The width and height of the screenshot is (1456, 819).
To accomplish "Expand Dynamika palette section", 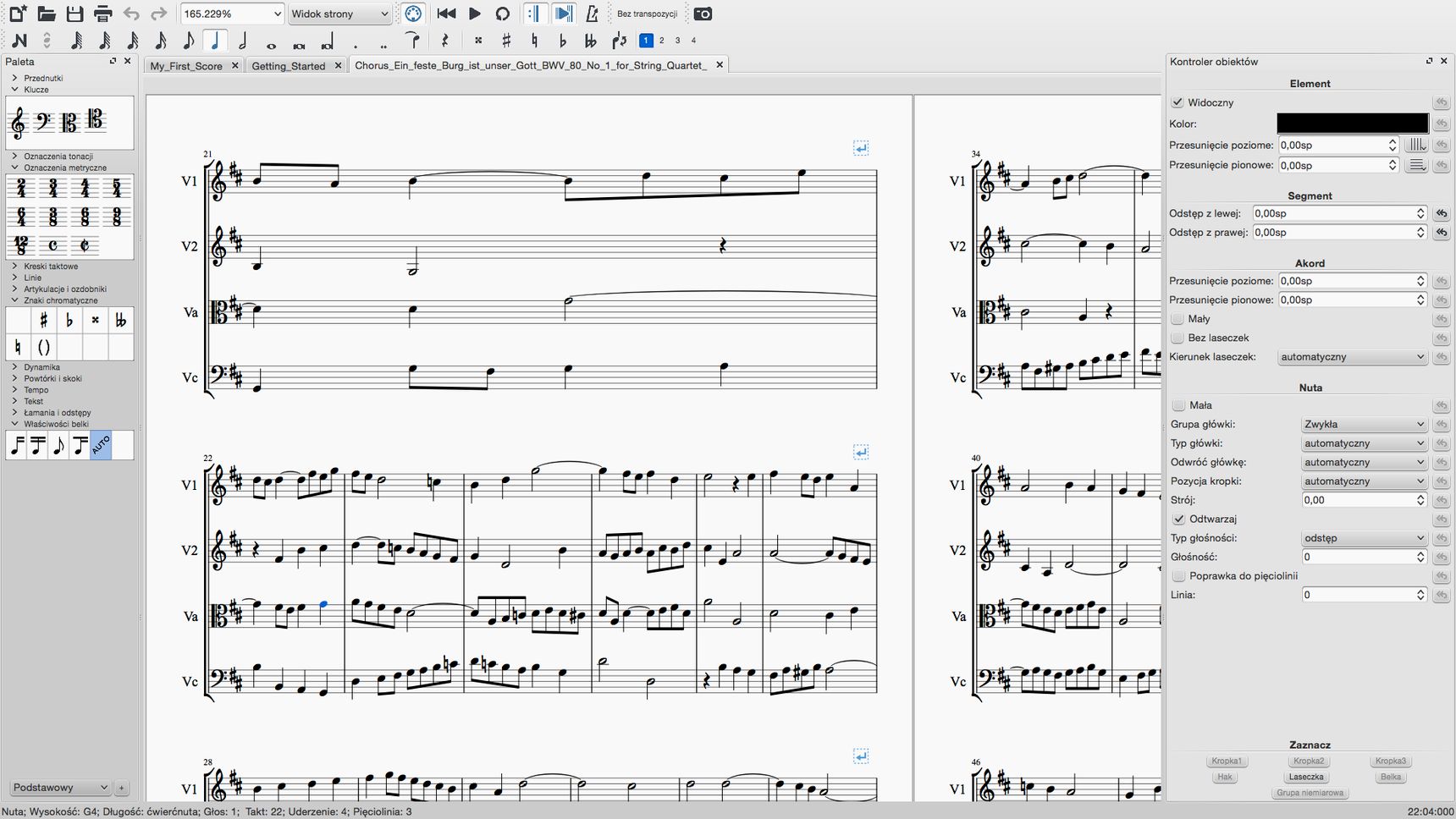I will click(x=41, y=367).
